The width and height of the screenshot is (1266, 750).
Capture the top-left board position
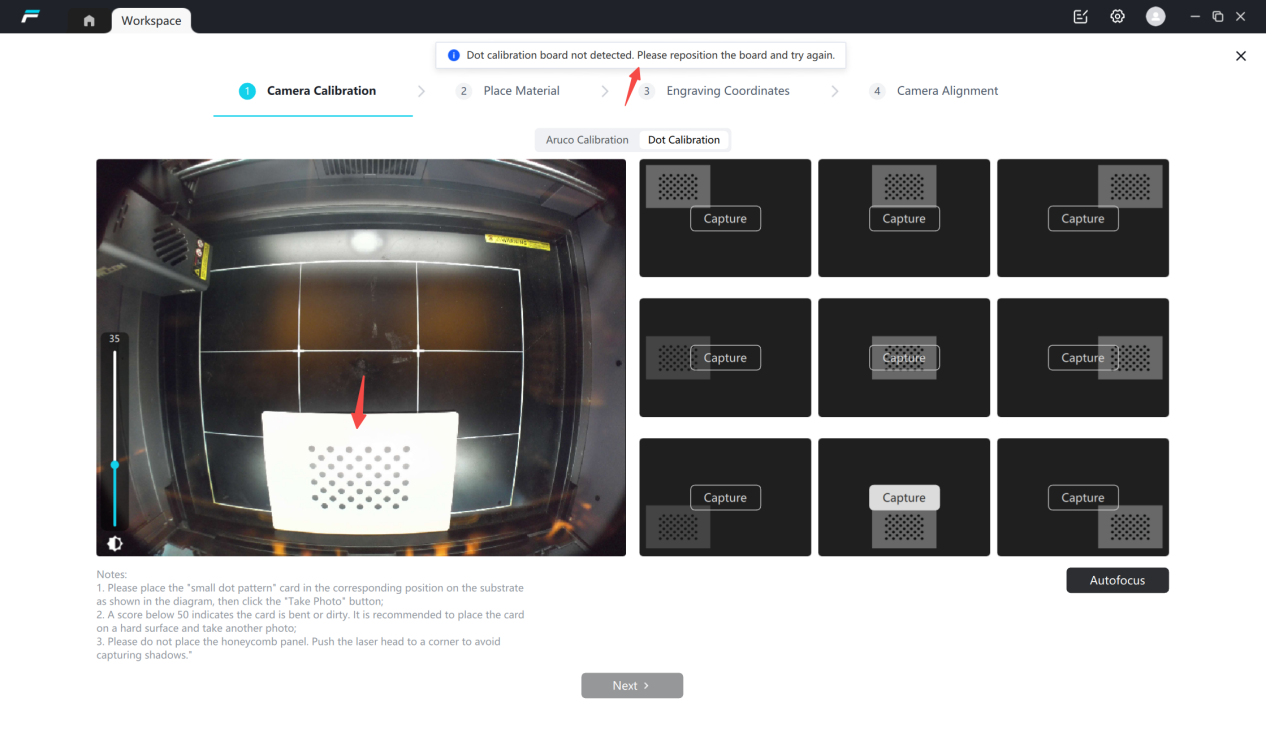(725, 219)
